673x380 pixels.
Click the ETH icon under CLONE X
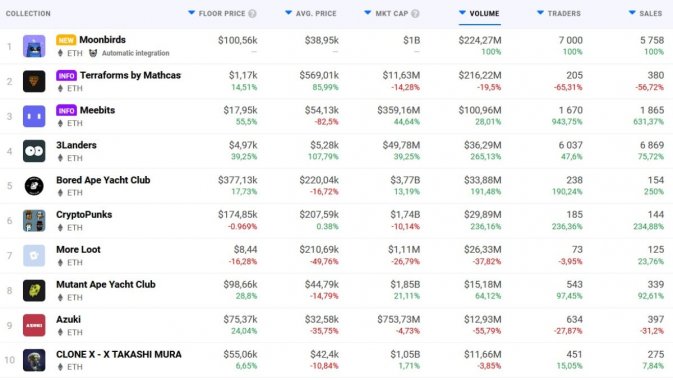pyautogui.click(x=60, y=367)
